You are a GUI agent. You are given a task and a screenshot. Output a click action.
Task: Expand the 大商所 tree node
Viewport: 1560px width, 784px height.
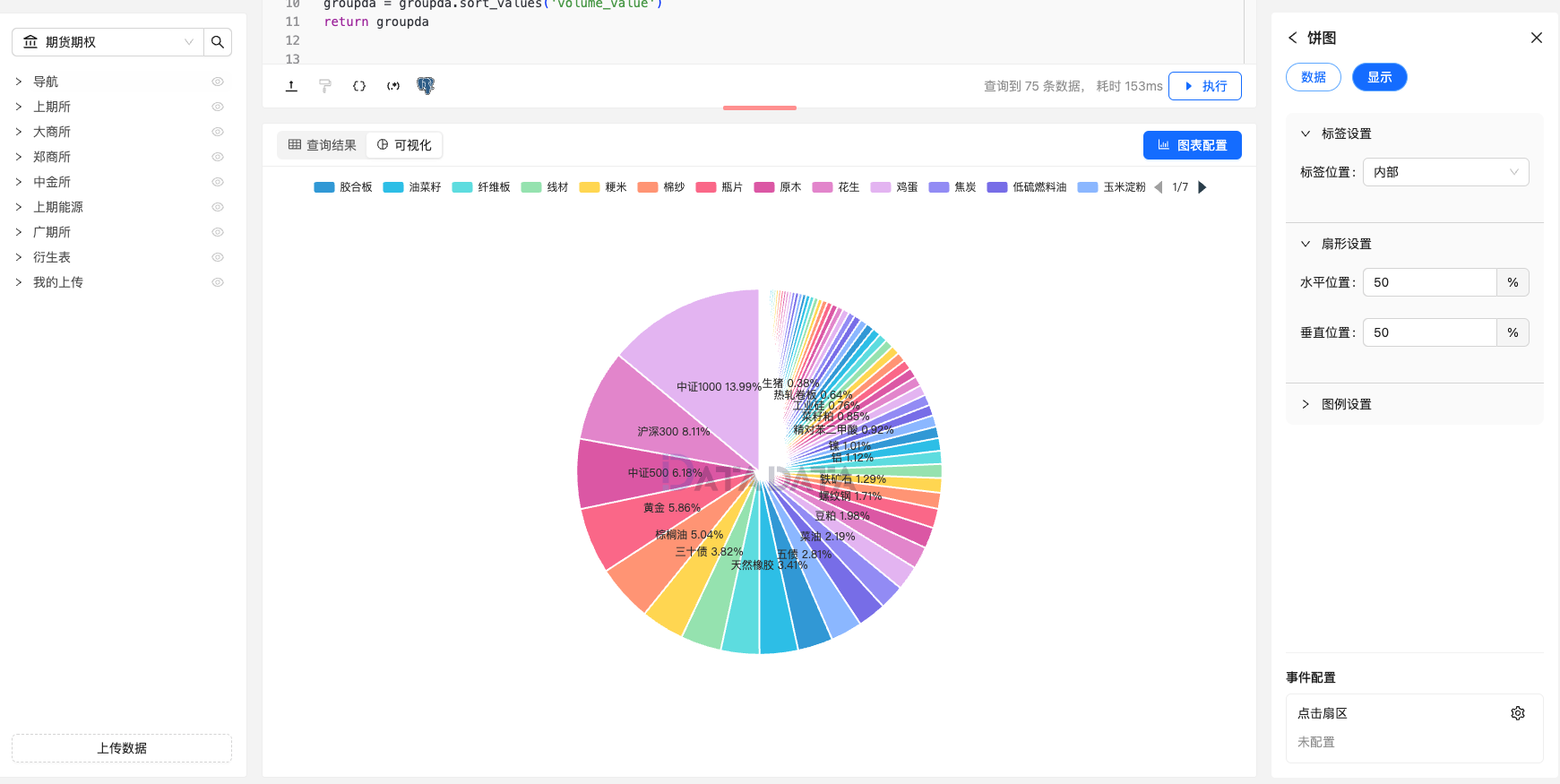[19, 132]
